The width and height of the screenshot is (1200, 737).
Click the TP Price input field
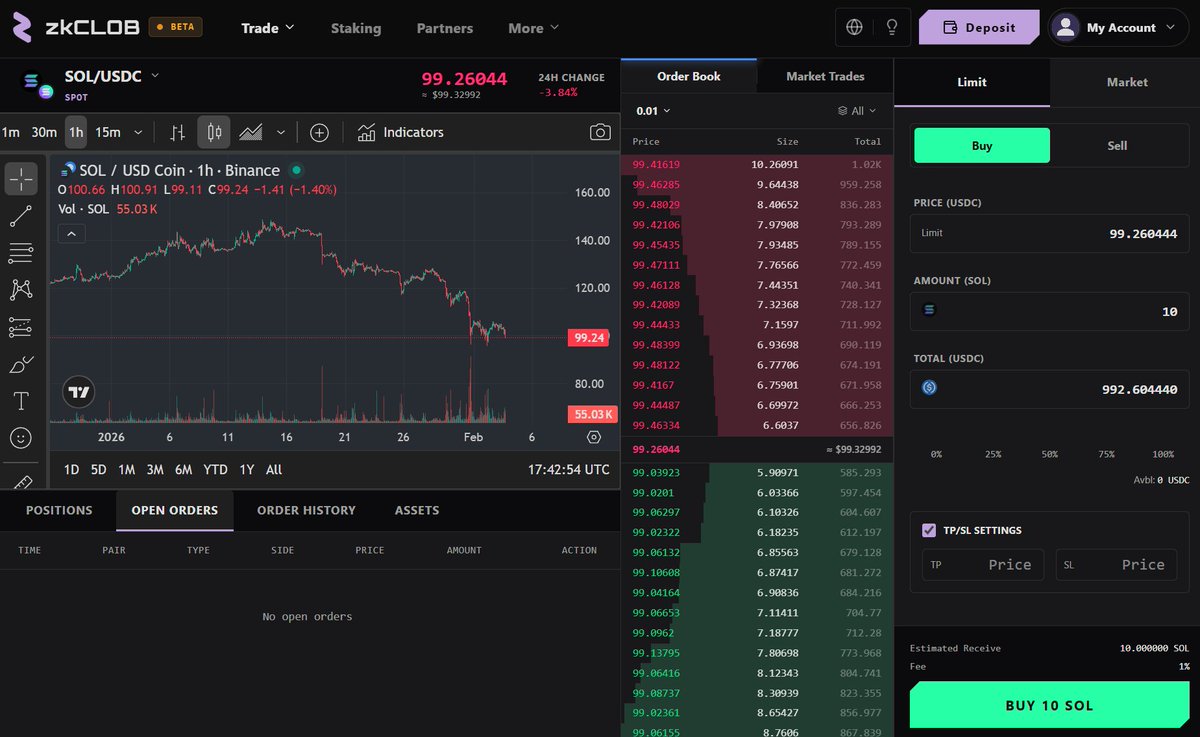point(983,565)
